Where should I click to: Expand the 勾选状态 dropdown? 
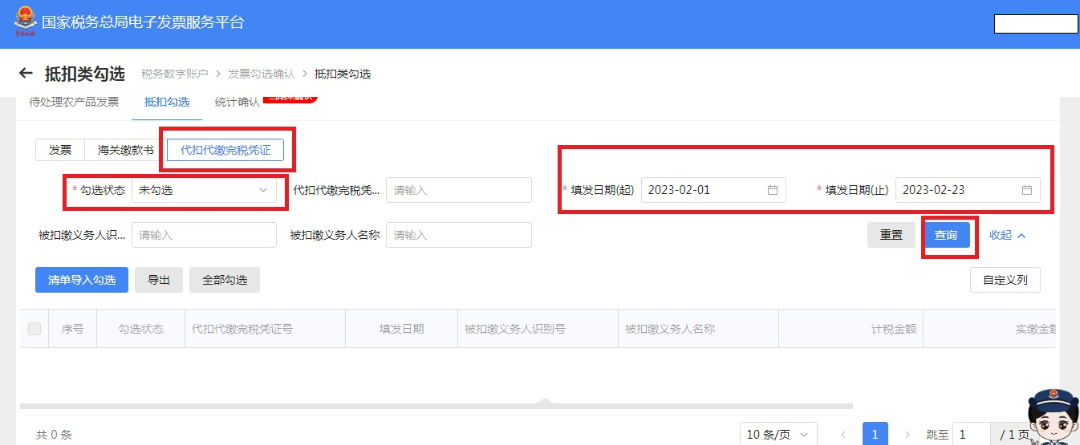coord(204,190)
